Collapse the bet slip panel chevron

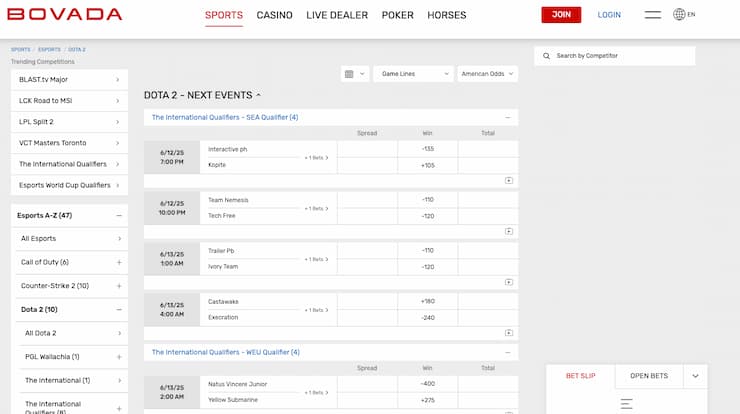[695, 376]
